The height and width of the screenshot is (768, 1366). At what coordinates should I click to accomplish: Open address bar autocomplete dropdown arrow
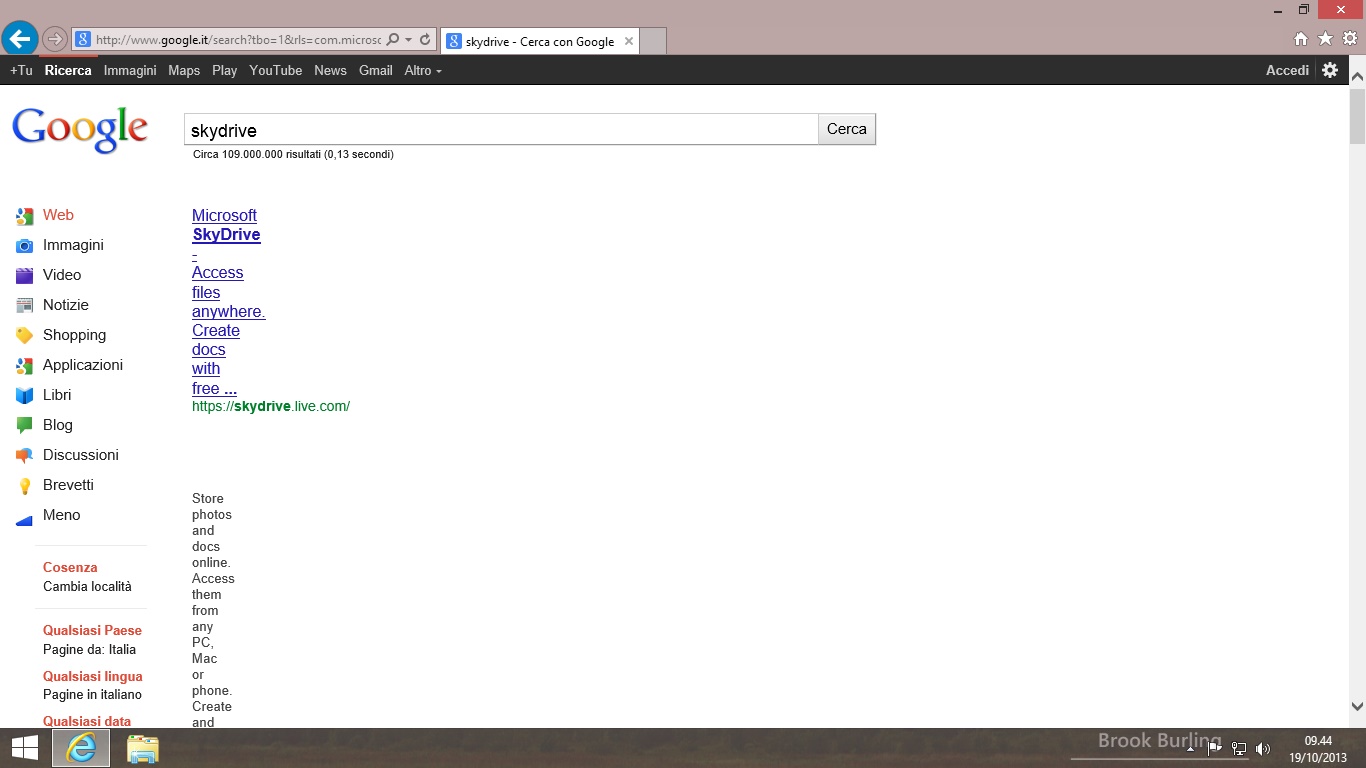pos(409,40)
